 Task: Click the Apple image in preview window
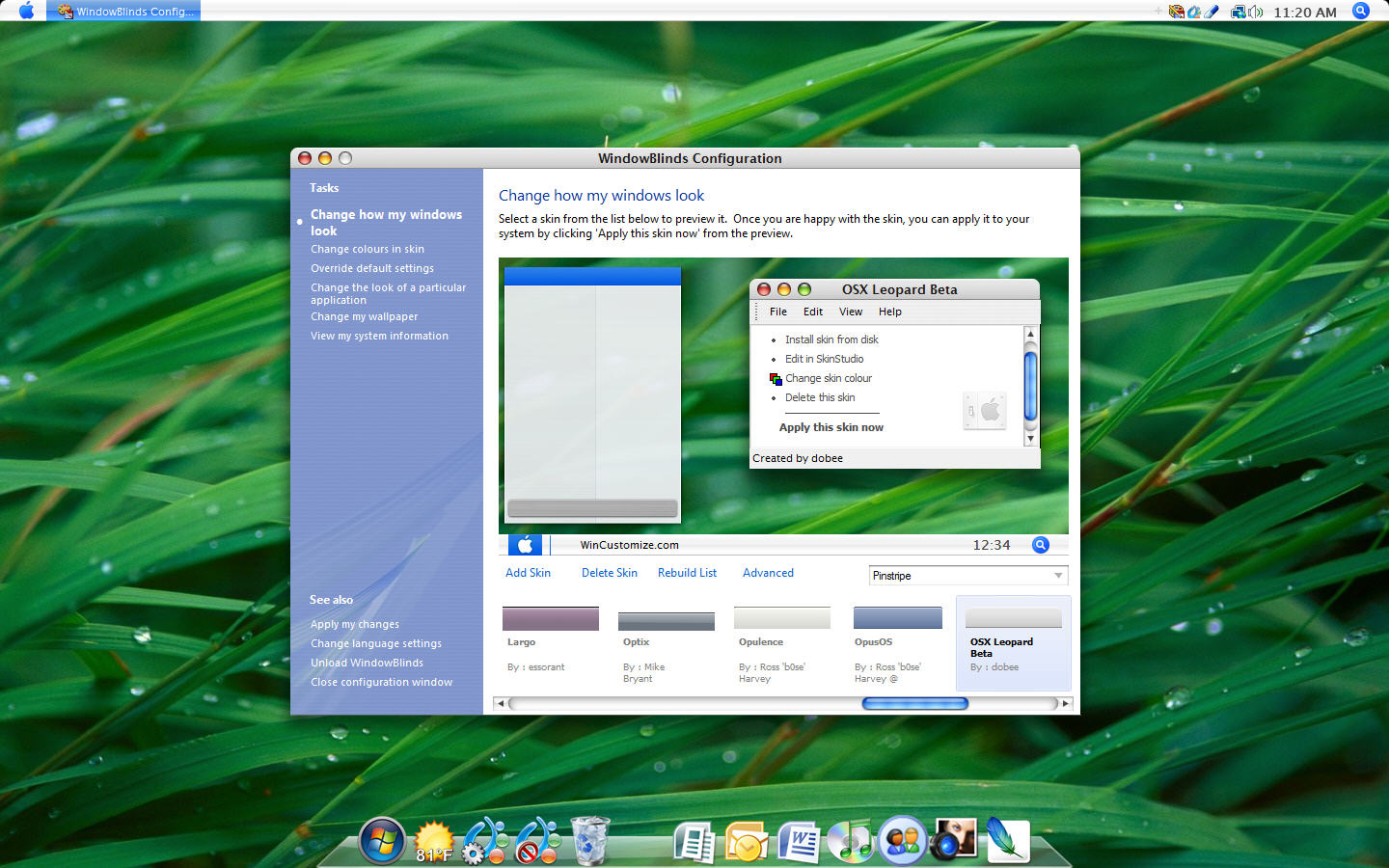tap(985, 411)
